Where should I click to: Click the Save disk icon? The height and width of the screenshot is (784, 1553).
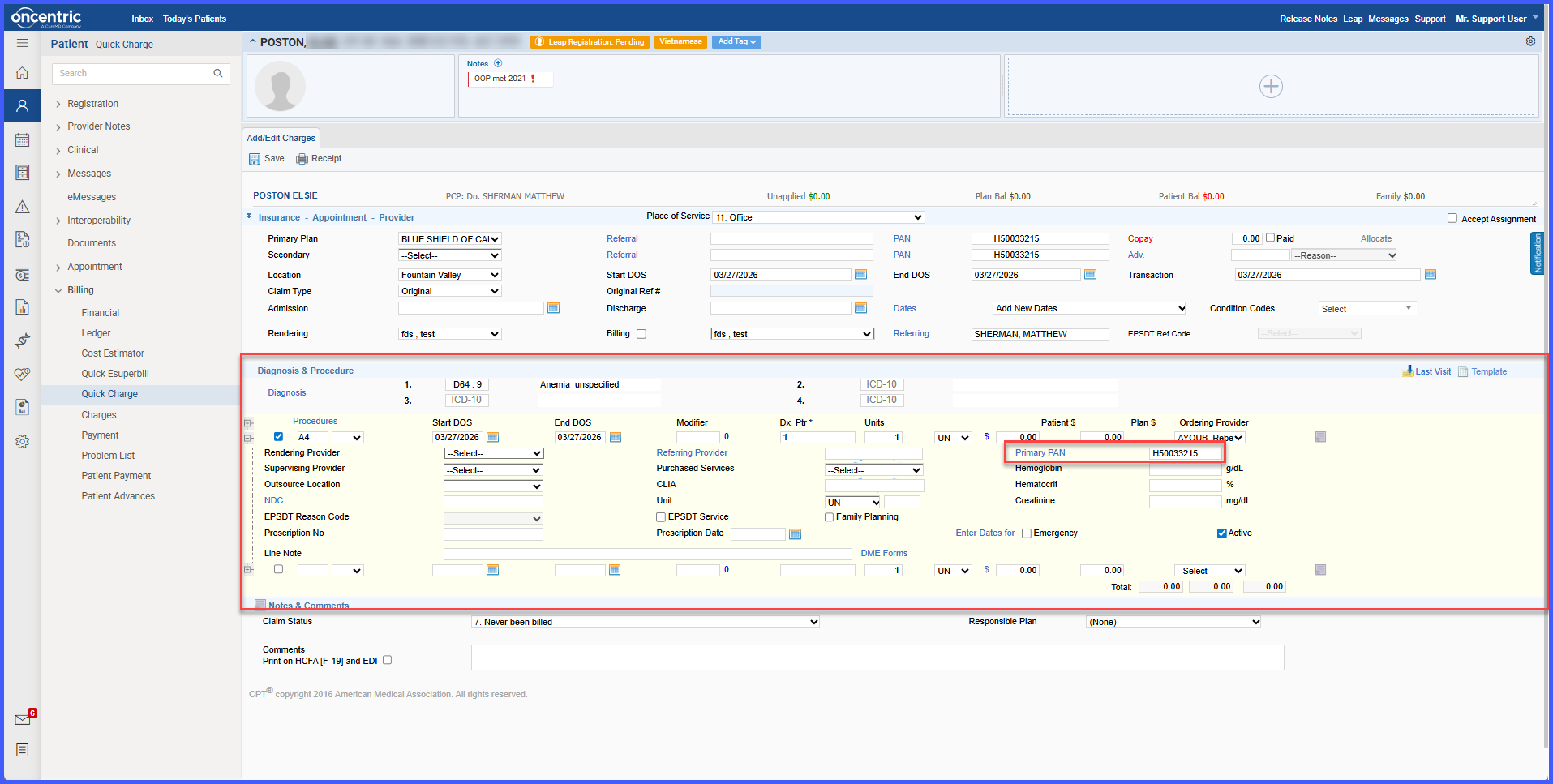(x=254, y=159)
